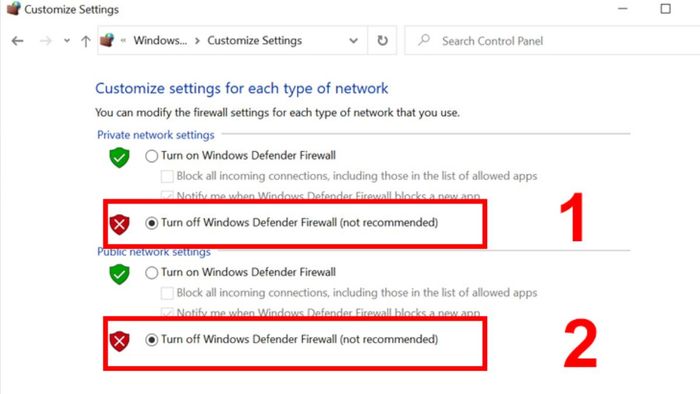The width and height of the screenshot is (700, 394).
Task: Select Turn on Windows Defender Firewall for private network
Action: click(151, 156)
